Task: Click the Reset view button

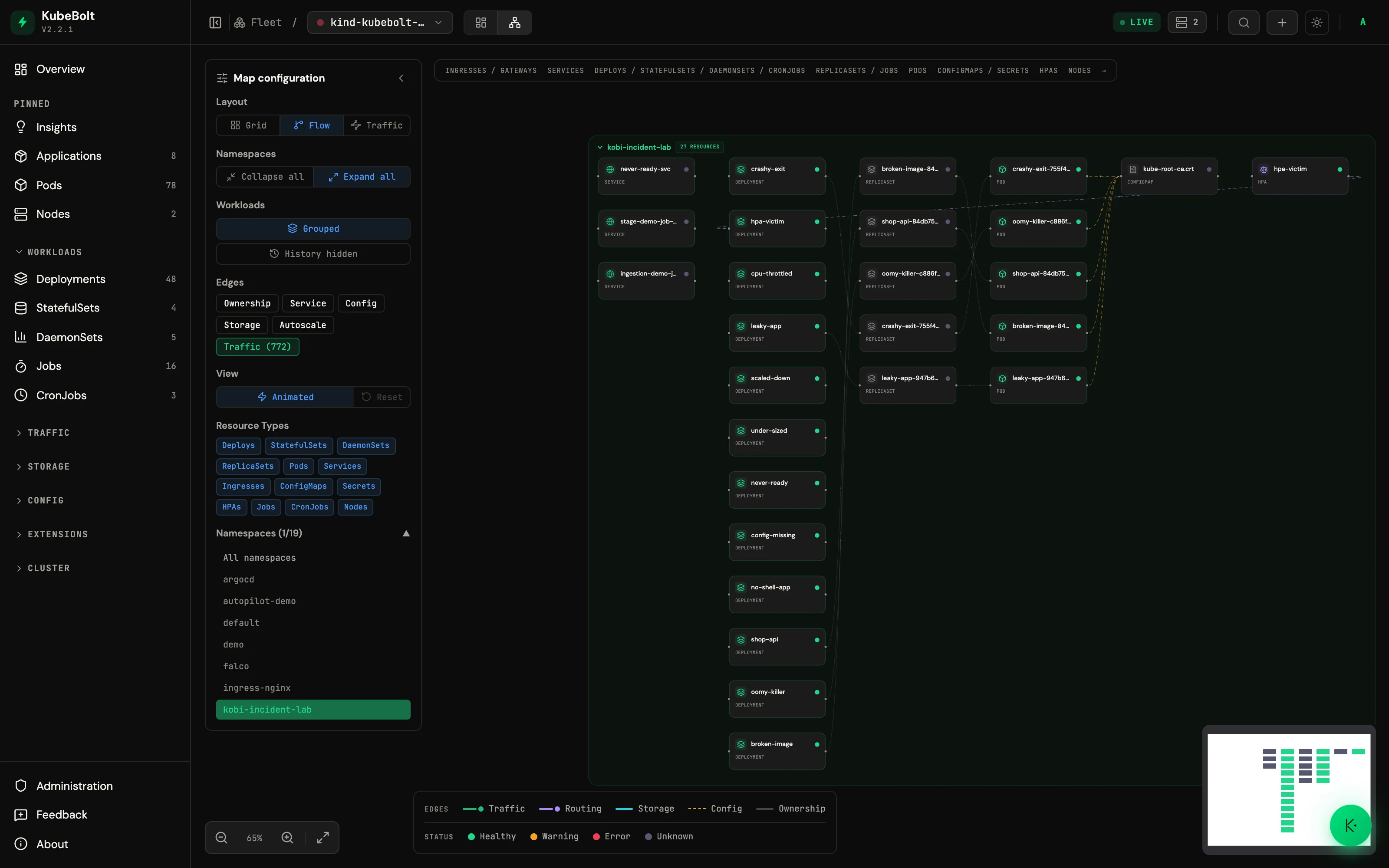Action: 382,397
